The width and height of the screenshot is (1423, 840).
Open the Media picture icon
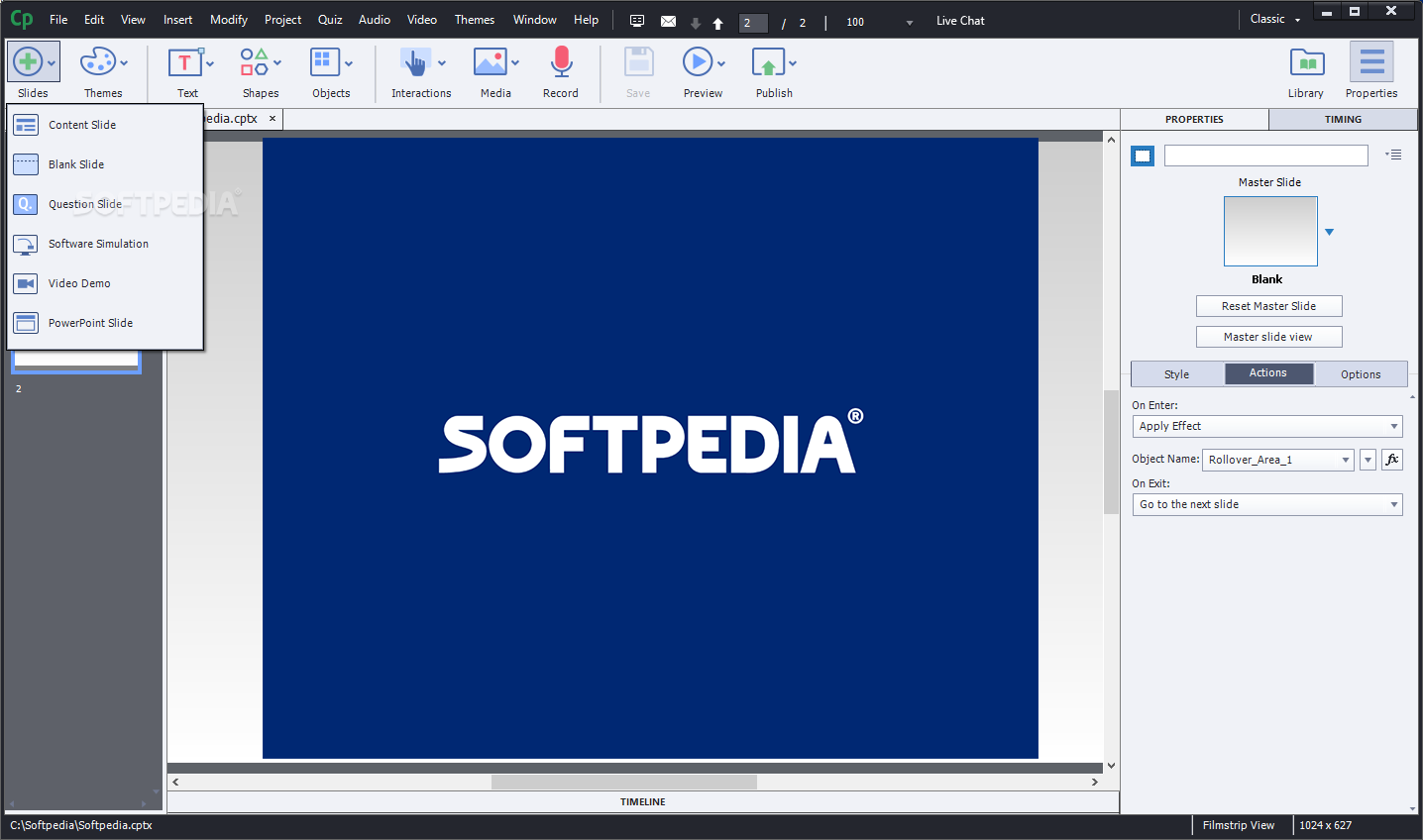[x=491, y=62]
